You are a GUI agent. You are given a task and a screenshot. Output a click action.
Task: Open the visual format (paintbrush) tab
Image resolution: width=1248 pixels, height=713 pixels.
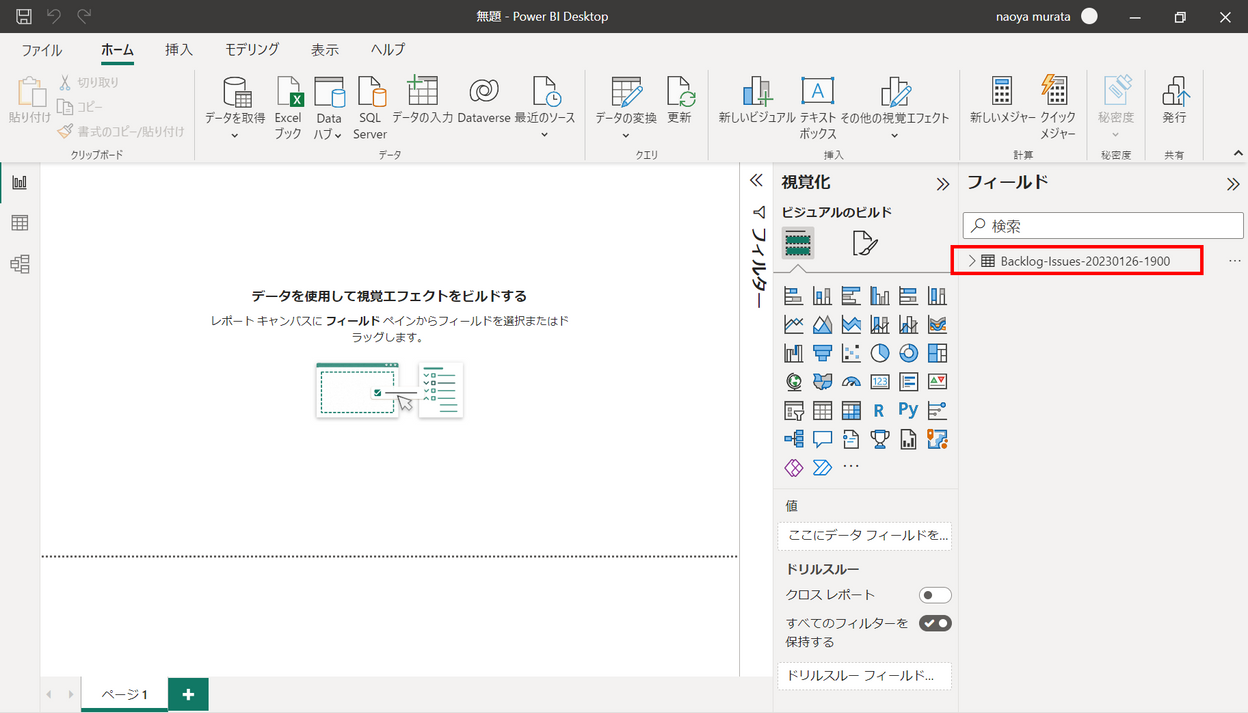point(865,243)
